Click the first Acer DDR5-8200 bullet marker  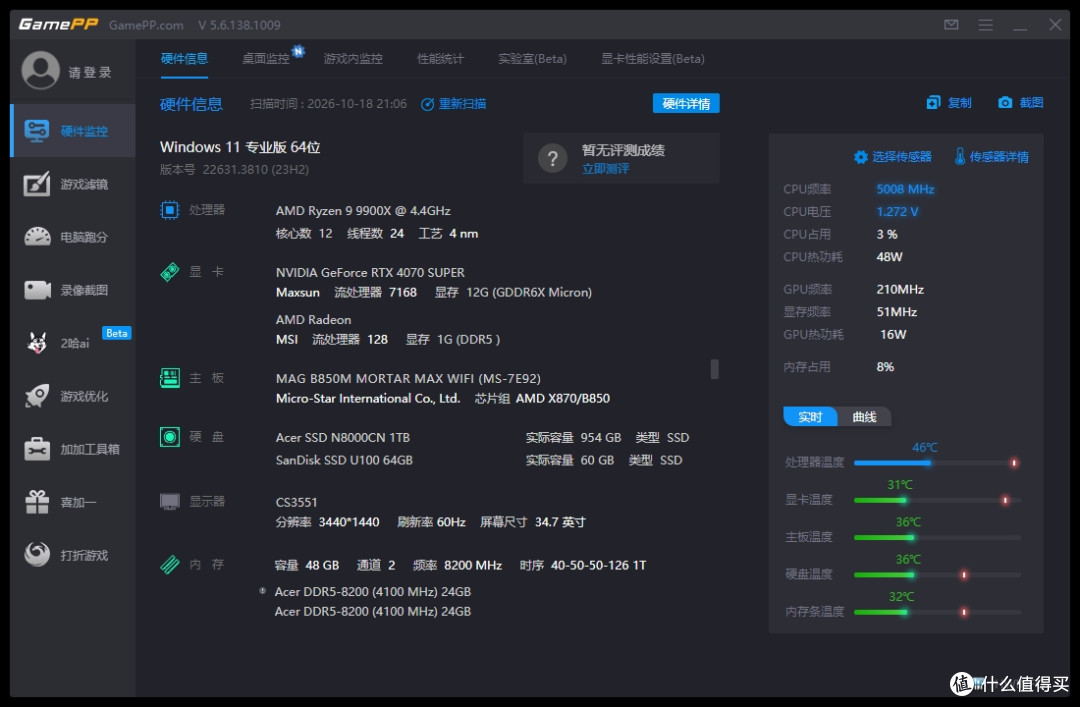tap(262, 591)
